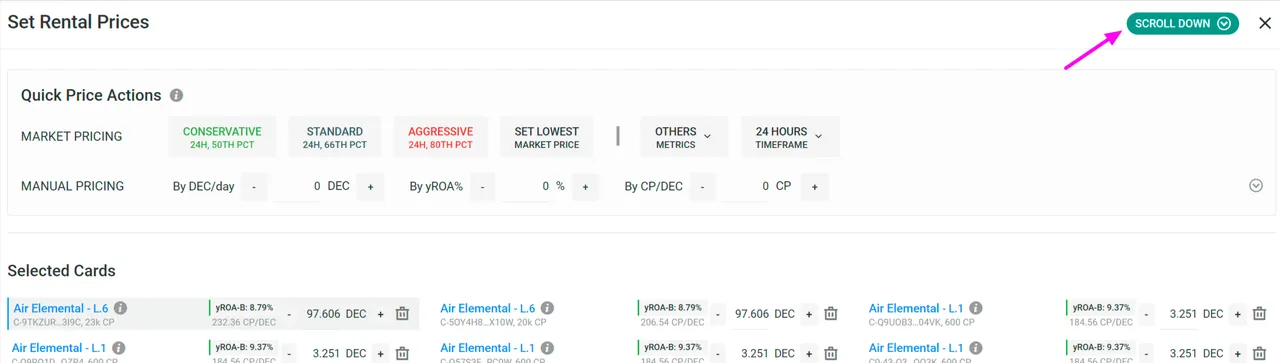Decrease the By CP/DEC value
The image size is (1280, 363).
click(x=702, y=187)
